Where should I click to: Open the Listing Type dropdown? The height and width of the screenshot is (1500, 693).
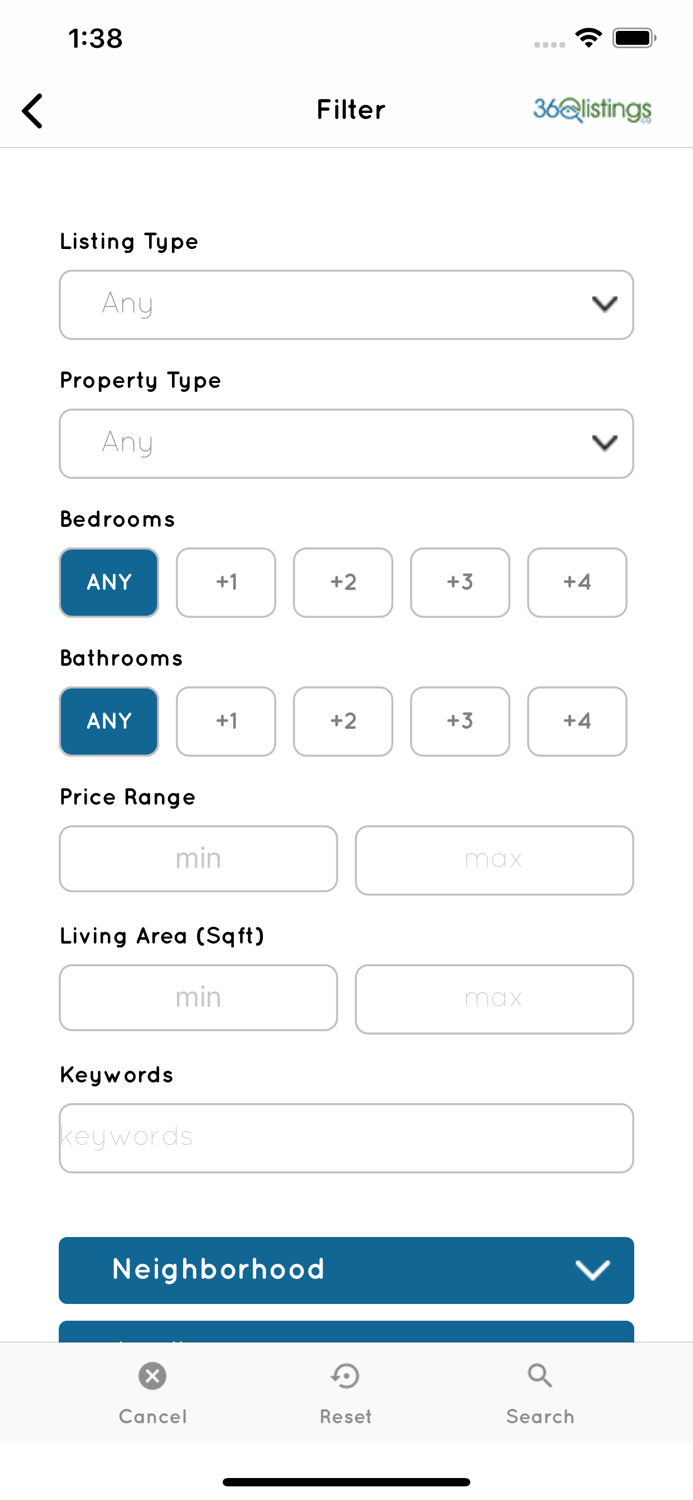347,305
